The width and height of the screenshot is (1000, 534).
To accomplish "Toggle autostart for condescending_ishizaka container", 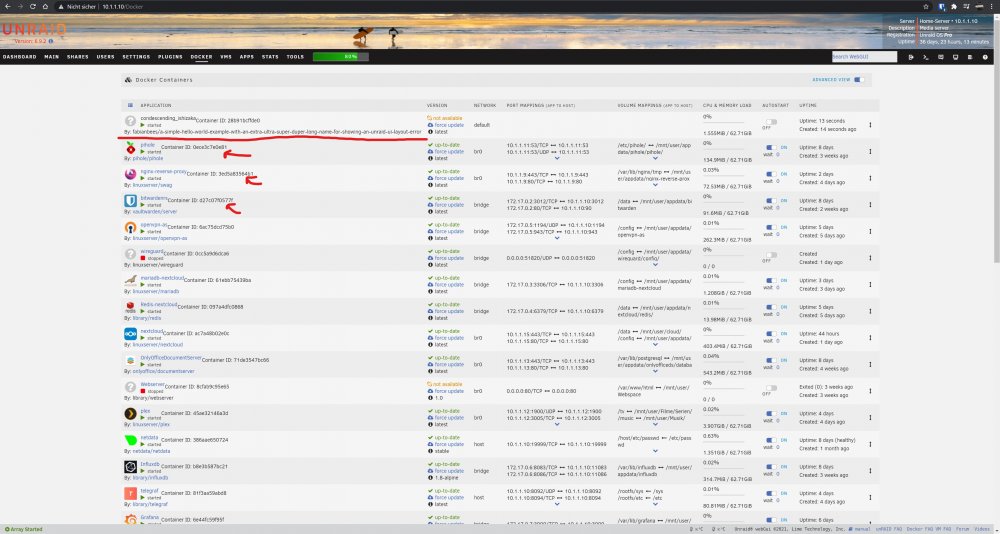I will (x=772, y=121).
